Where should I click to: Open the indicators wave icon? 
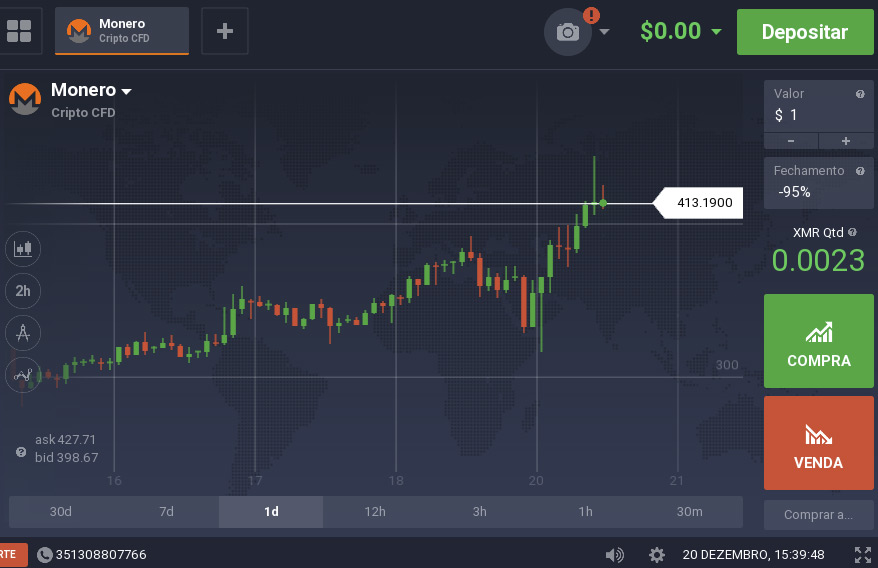[23, 375]
